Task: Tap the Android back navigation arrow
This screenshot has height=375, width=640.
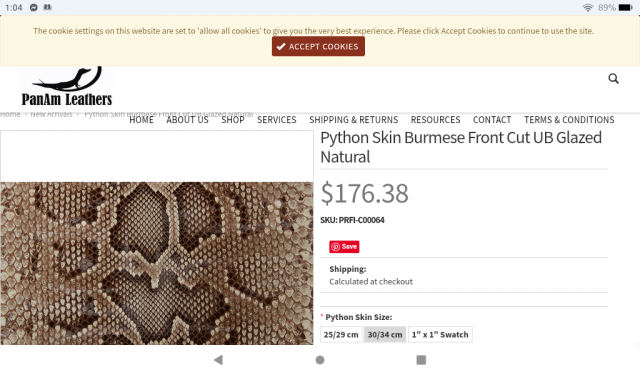Action: pos(218,359)
